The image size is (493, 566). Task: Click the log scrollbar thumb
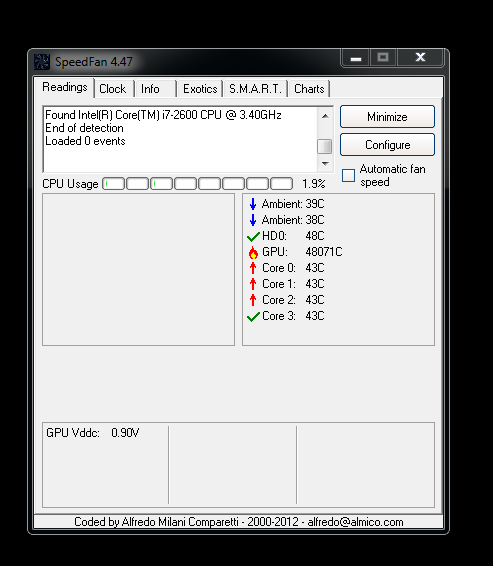click(x=324, y=146)
